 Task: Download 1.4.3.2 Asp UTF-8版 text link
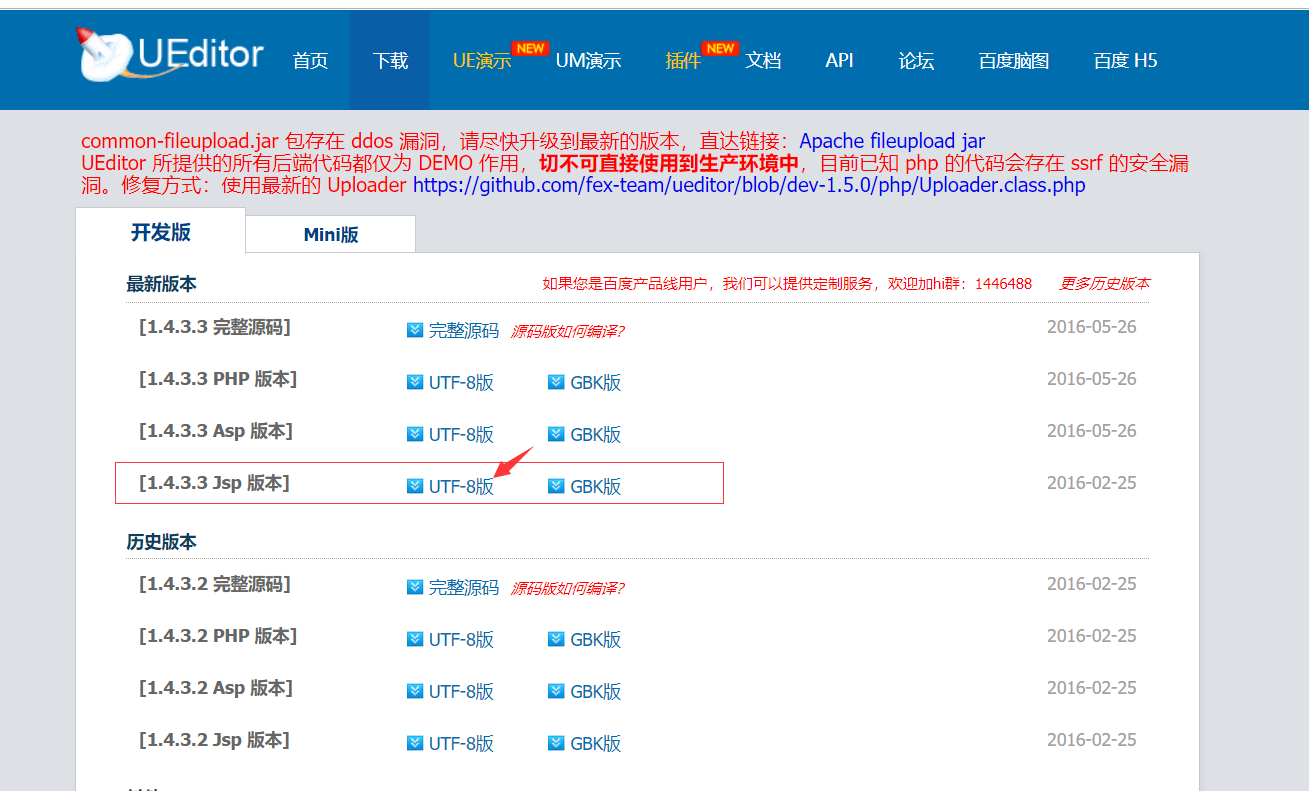pos(461,692)
